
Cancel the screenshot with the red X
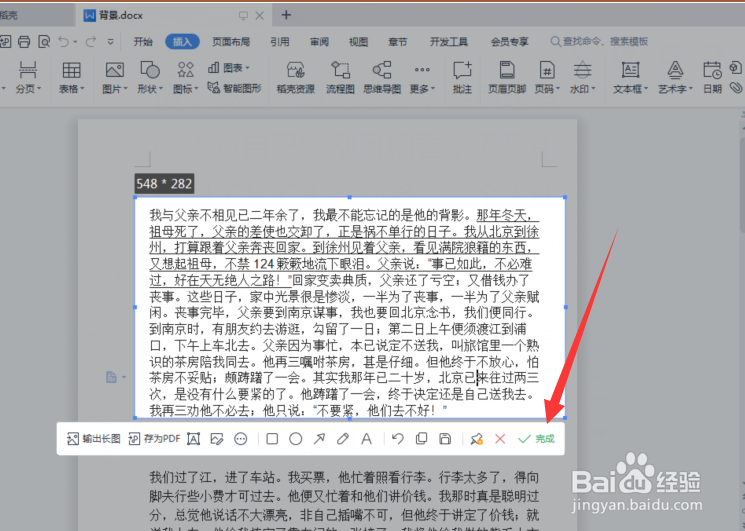coord(500,439)
